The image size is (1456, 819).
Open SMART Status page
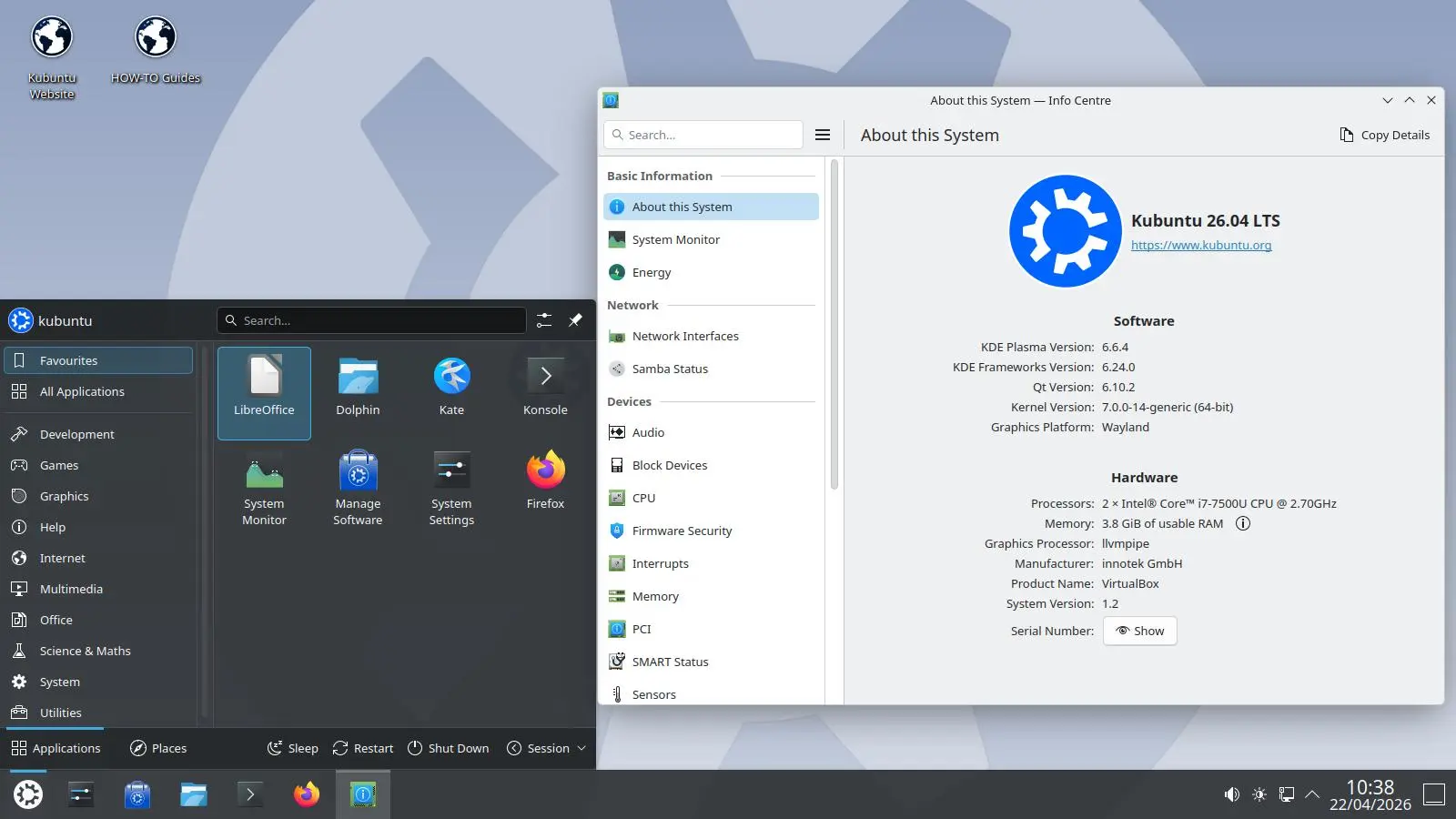711,662
